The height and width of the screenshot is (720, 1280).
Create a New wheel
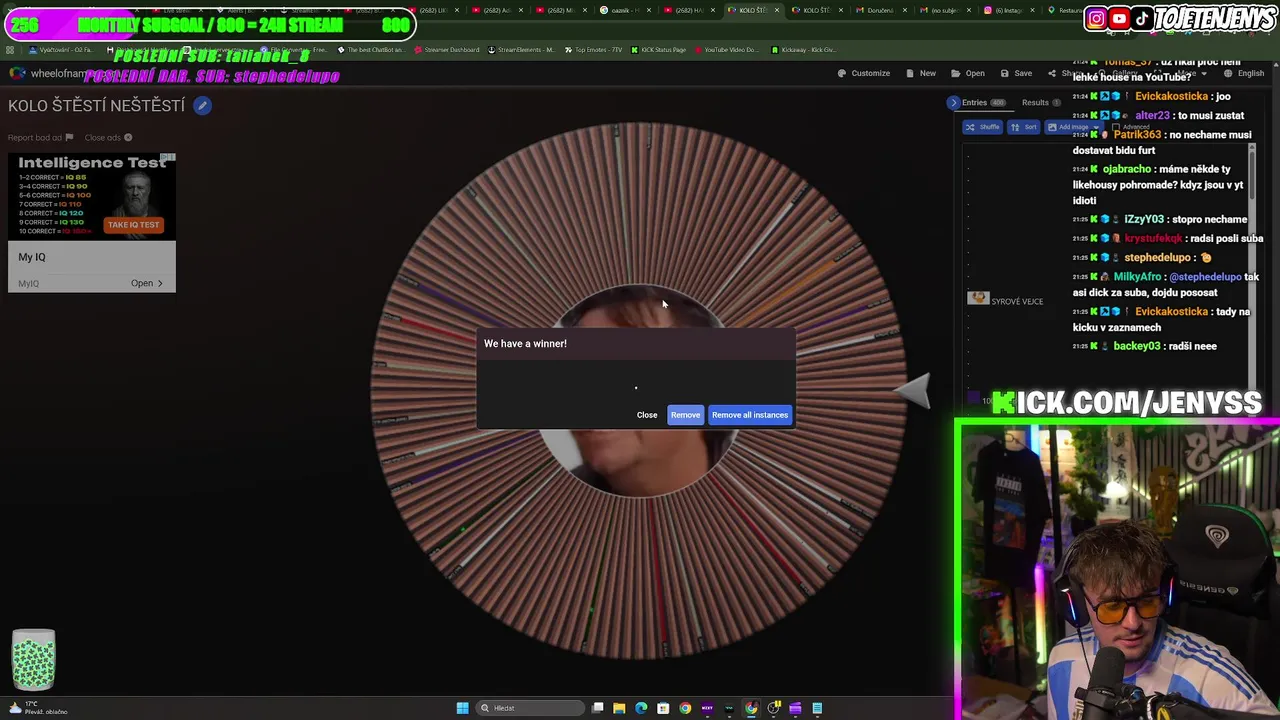921,73
